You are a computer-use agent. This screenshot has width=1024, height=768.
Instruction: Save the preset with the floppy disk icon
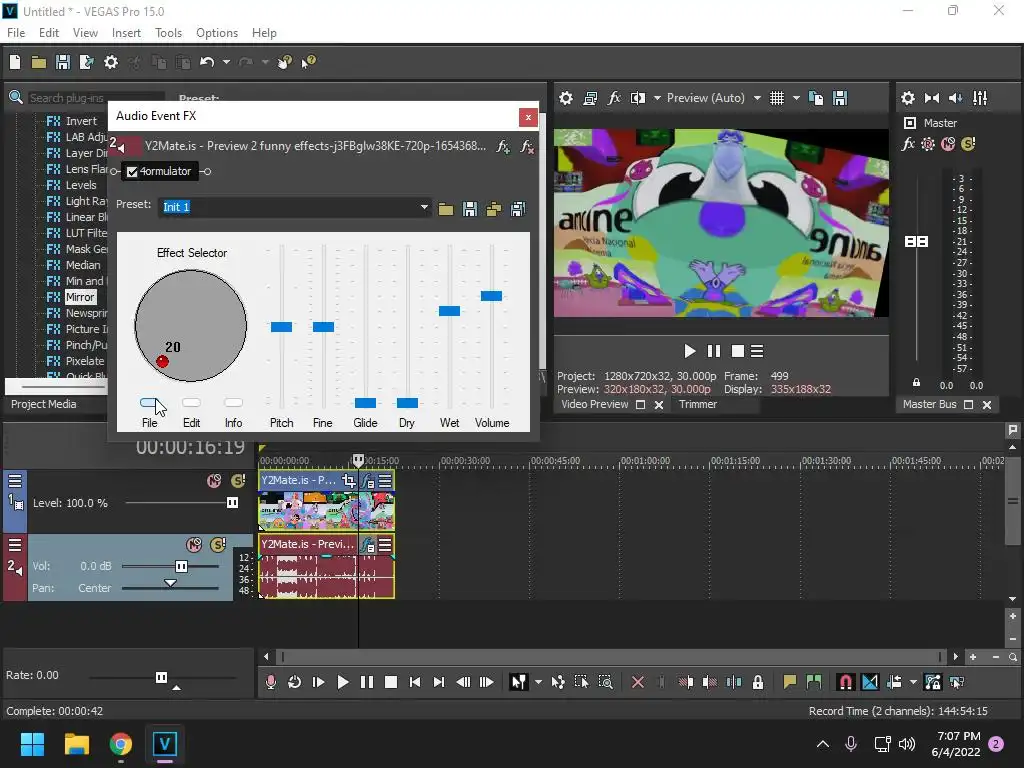pos(470,209)
